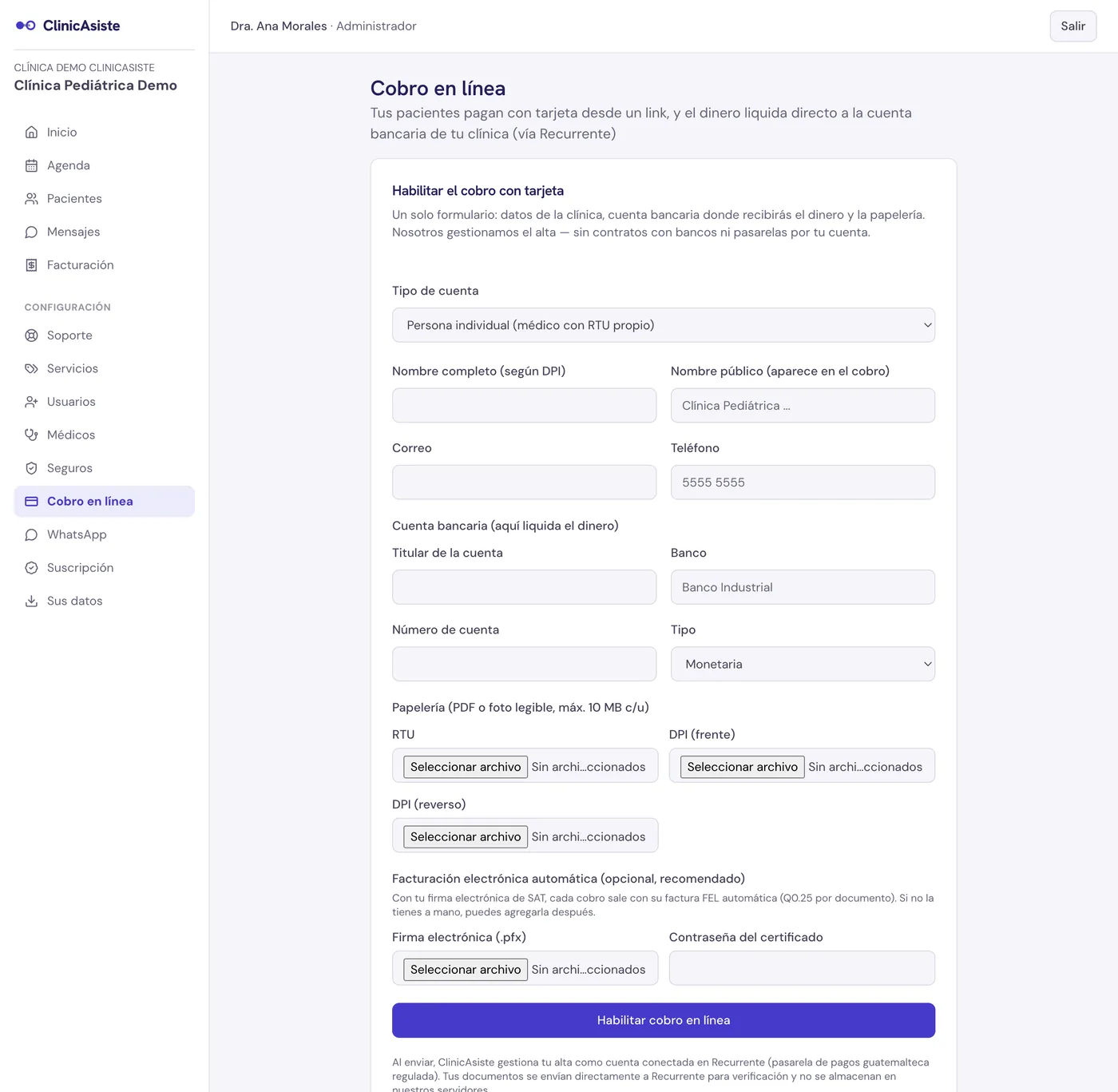Select file for DPI (frente)
The image size is (1118, 1092).
(x=743, y=767)
